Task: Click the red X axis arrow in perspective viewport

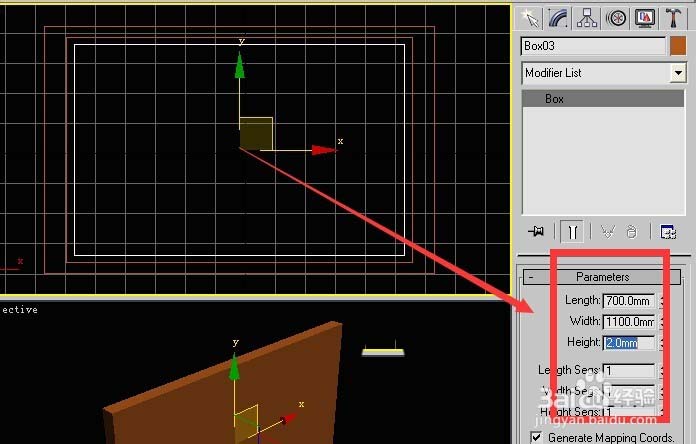Action: [x=289, y=418]
